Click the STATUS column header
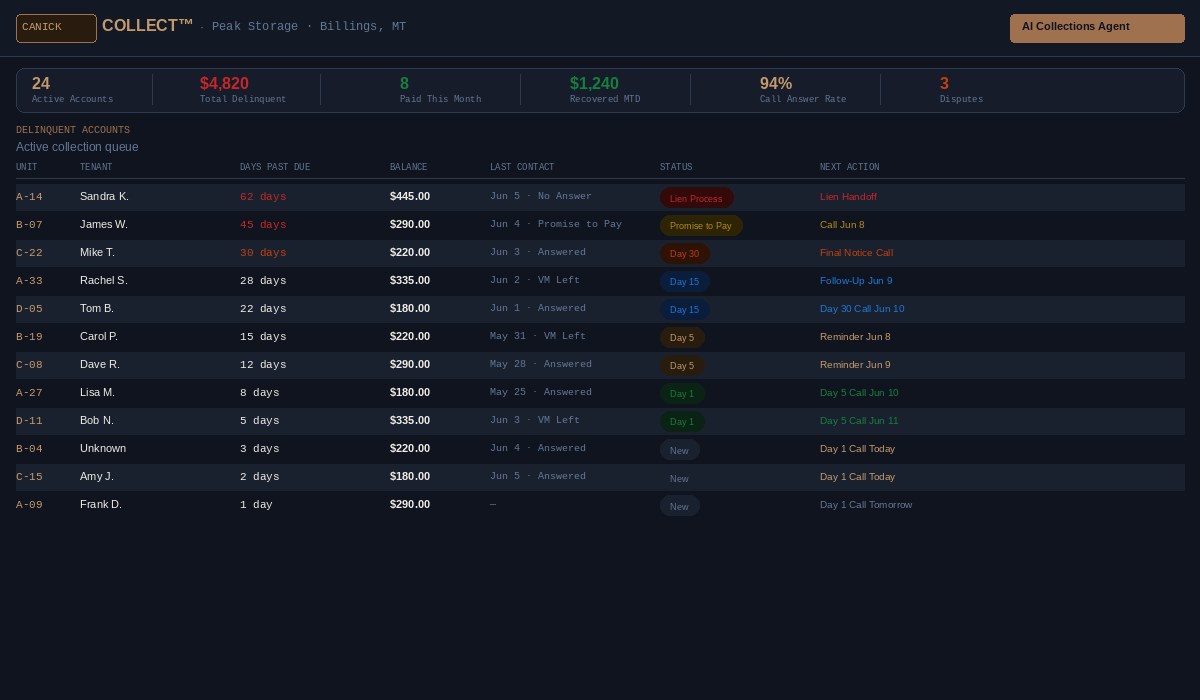 [x=676, y=167]
